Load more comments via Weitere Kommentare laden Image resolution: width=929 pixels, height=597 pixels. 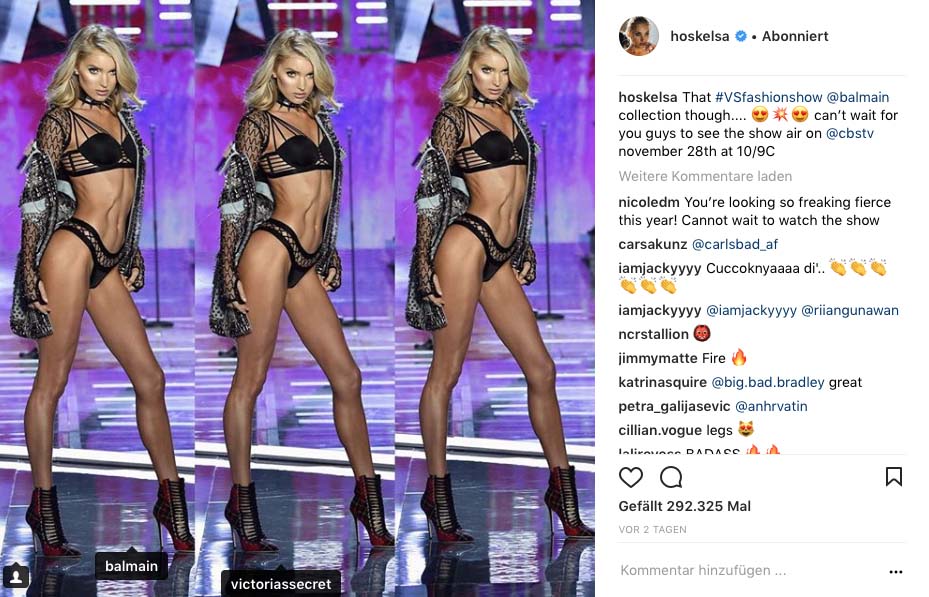pyautogui.click(x=705, y=176)
